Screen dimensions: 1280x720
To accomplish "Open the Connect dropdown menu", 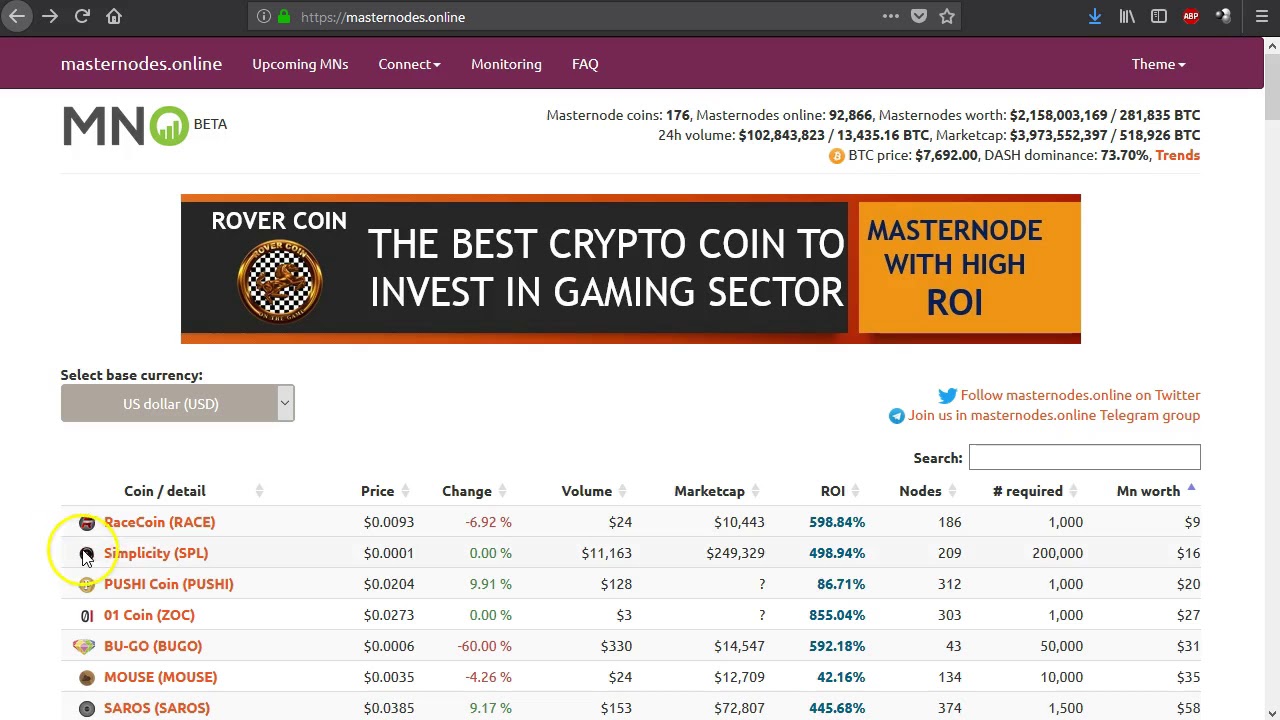I will (409, 64).
